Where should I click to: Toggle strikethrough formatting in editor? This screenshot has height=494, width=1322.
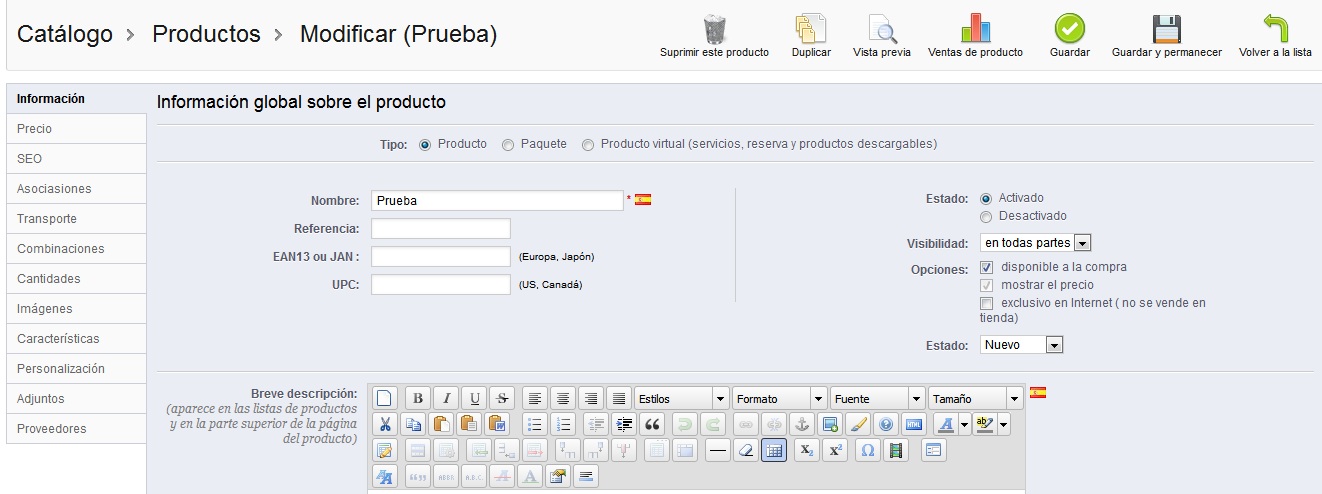pos(502,398)
